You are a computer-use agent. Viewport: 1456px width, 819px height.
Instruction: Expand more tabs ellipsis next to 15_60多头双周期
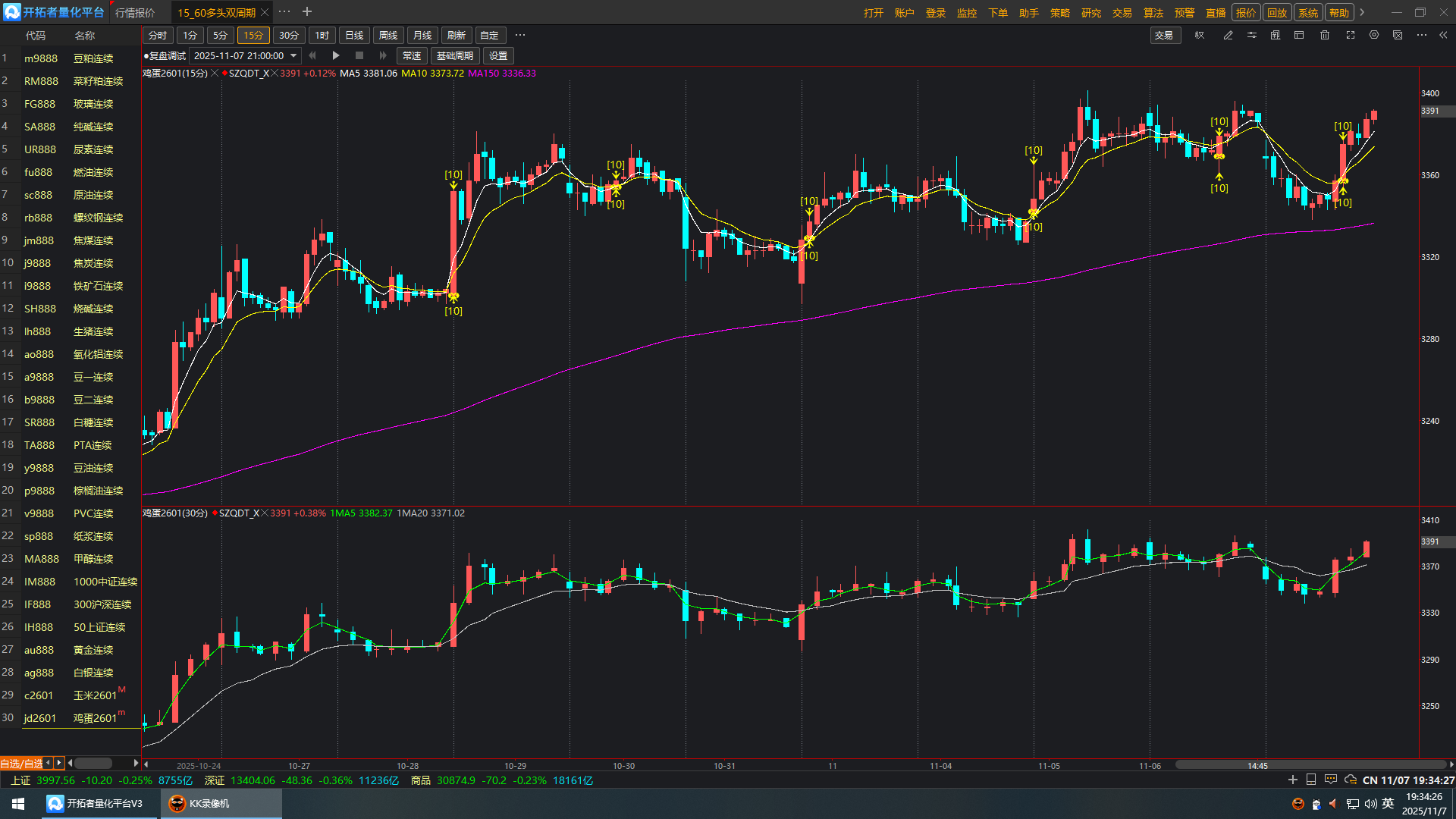tap(284, 12)
